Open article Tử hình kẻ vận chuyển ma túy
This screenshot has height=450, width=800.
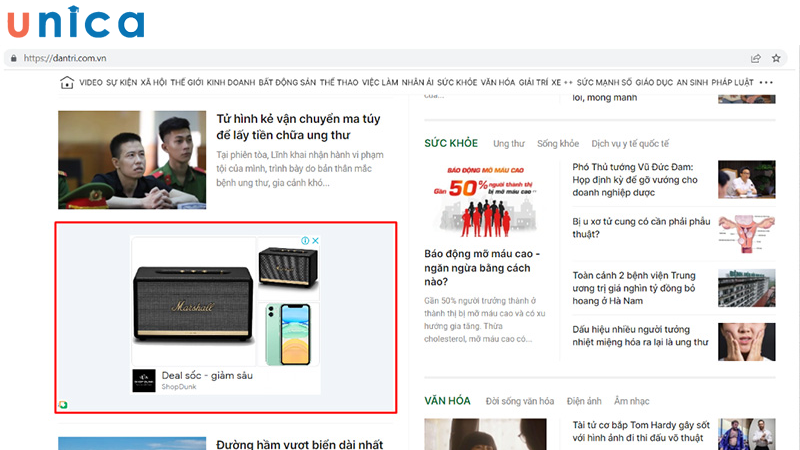(x=298, y=127)
